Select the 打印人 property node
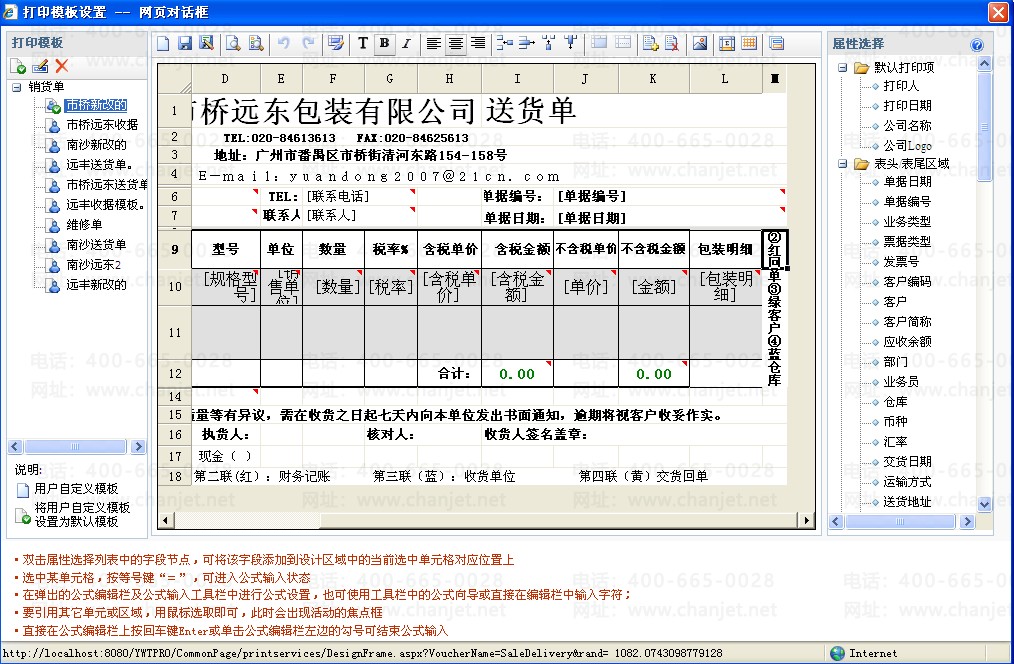1014x664 pixels. click(x=901, y=86)
